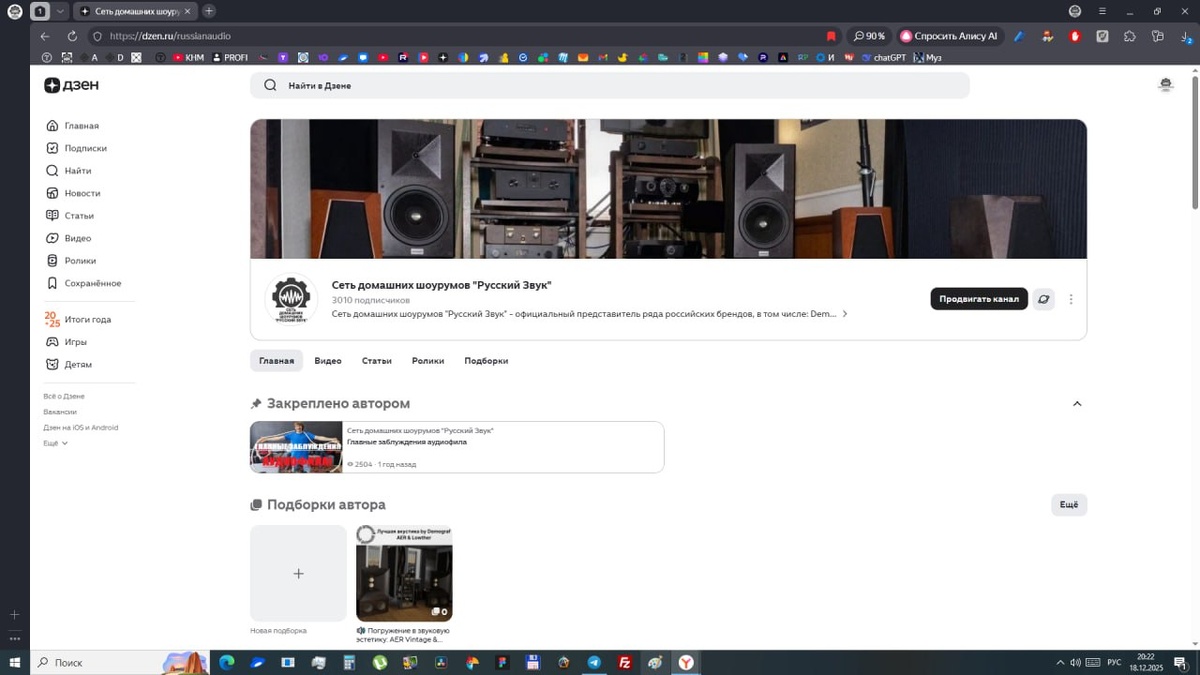The width and height of the screenshot is (1200, 675).
Task: Open the browser extensions puzzle icon
Action: click(1130, 36)
